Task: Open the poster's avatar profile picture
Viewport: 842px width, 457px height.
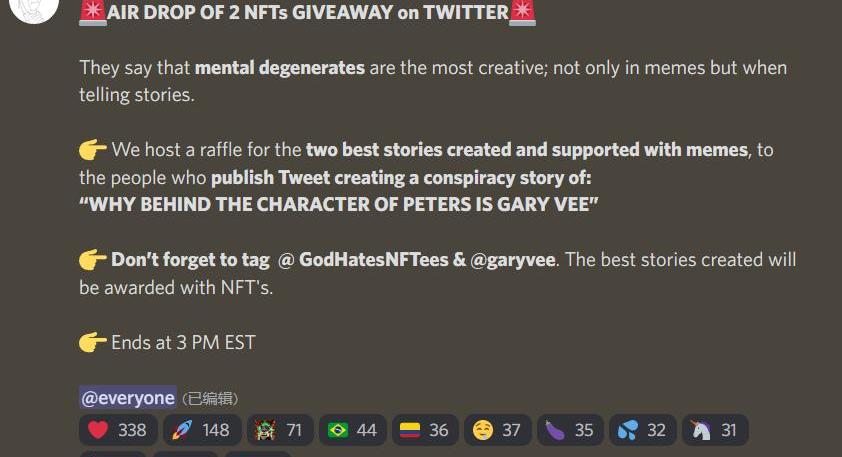Action: click(x=34, y=8)
